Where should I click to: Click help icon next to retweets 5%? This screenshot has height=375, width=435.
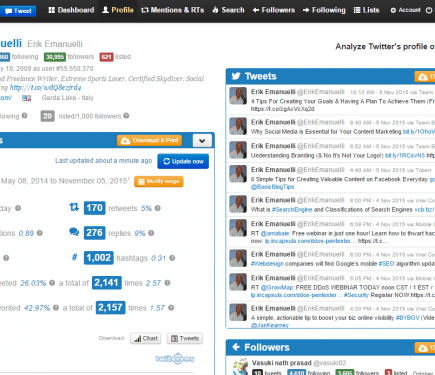(158, 208)
